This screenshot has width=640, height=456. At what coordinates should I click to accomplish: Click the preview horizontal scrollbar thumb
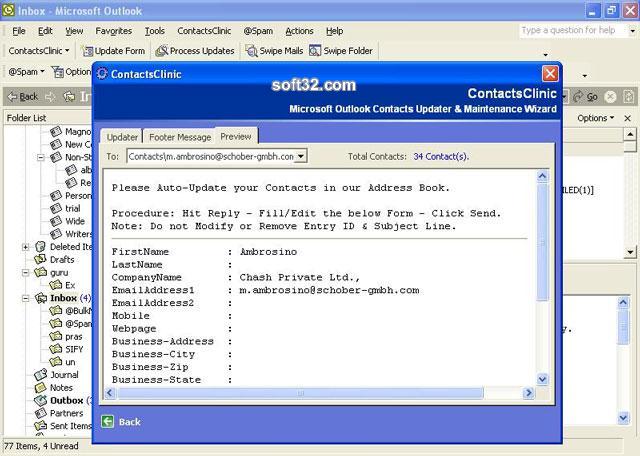point(300,393)
